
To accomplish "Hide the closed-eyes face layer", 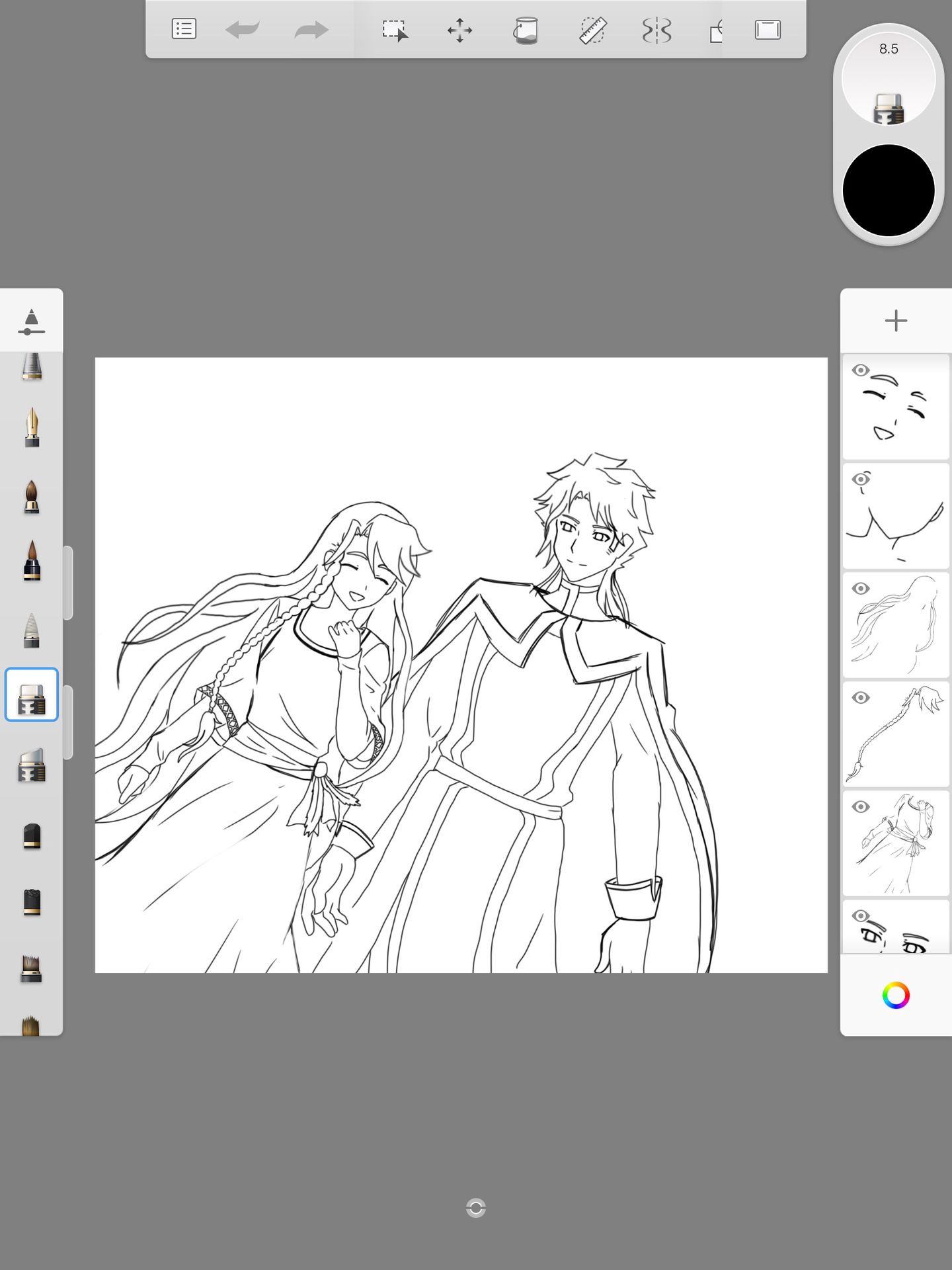I will tap(860, 370).
